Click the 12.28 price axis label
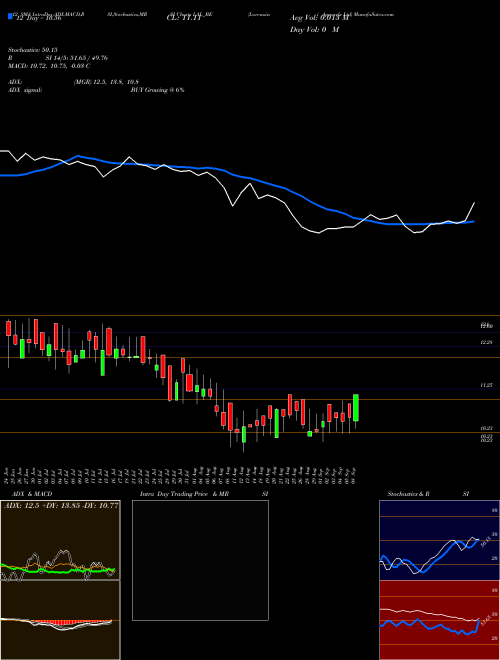 (x=486, y=343)
